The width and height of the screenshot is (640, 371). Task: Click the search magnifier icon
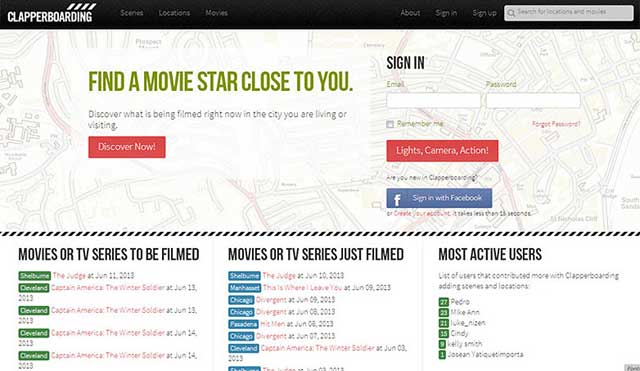pos(511,13)
